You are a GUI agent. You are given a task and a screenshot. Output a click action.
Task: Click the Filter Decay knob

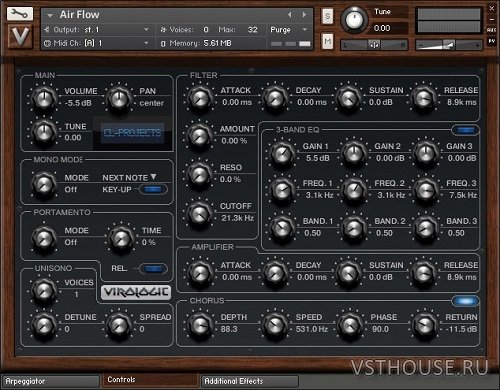pyautogui.click(x=275, y=97)
